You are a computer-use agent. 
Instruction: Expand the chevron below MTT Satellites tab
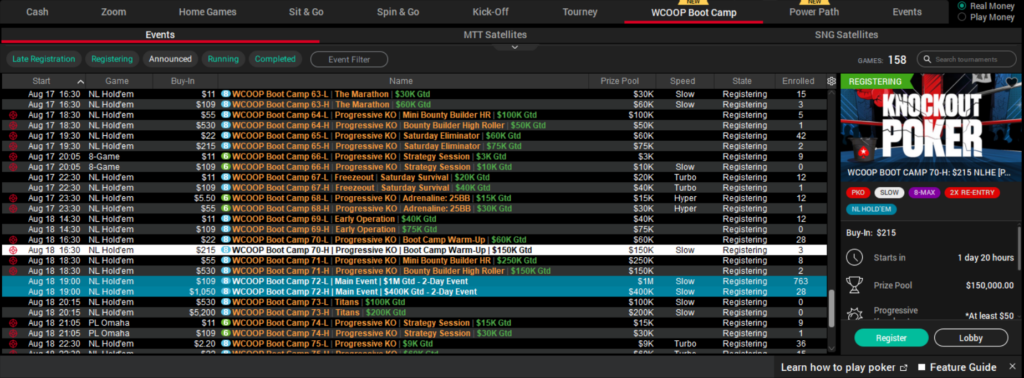tap(515, 47)
